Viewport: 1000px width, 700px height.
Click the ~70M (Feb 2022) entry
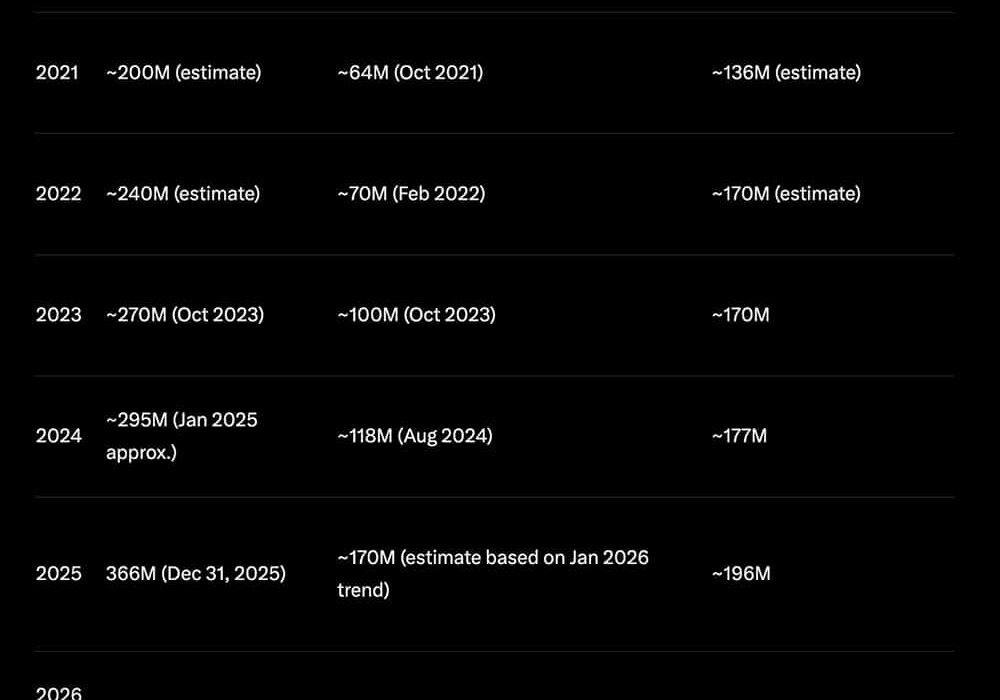[x=411, y=194]
